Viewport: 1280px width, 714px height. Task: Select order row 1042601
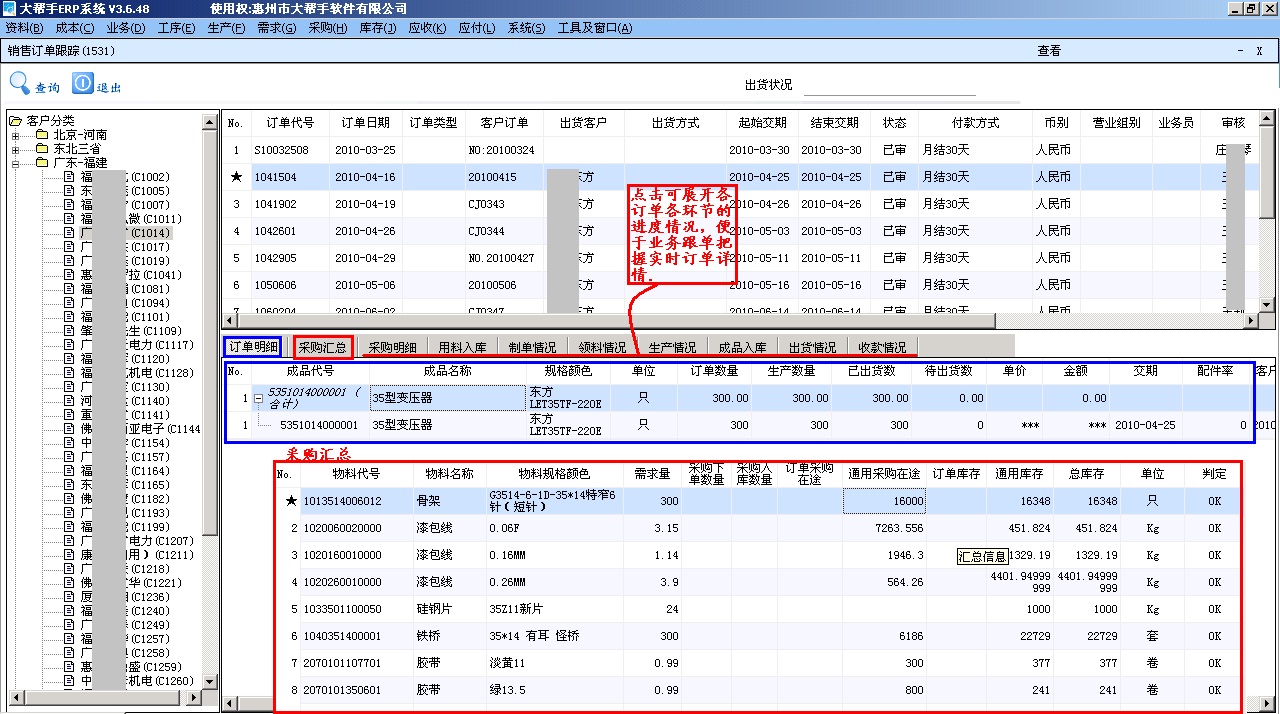pos(741,231)
